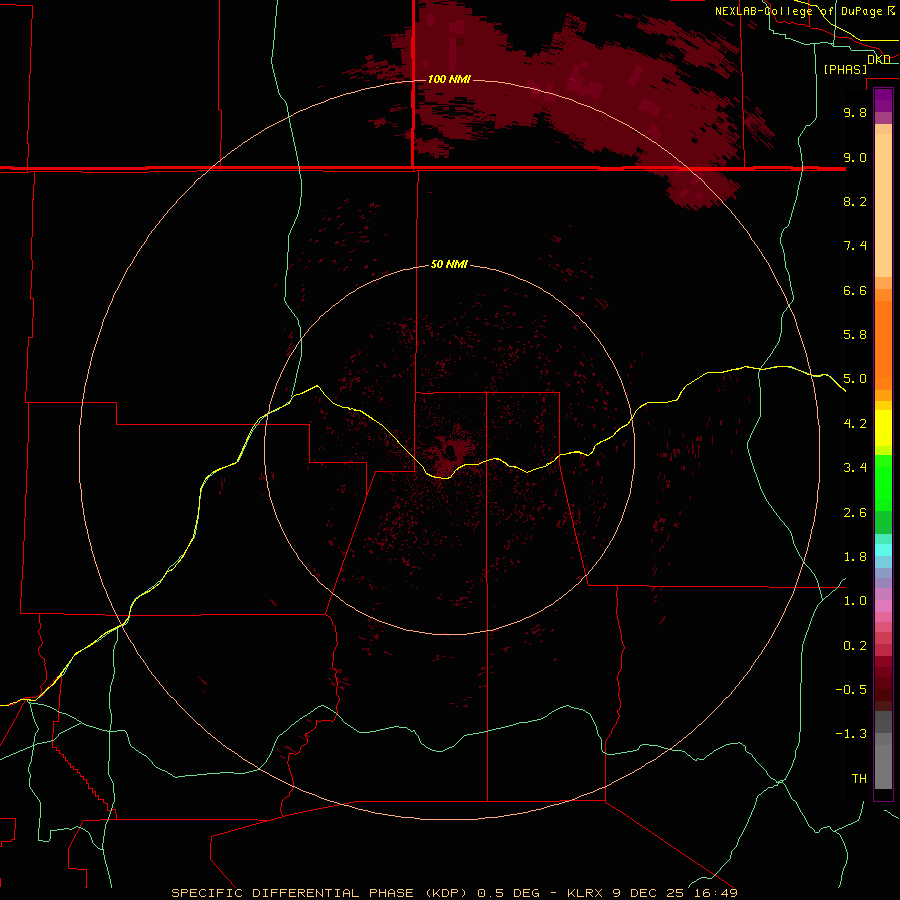Pick the solid orange band of the color scale

pos(883,344)
